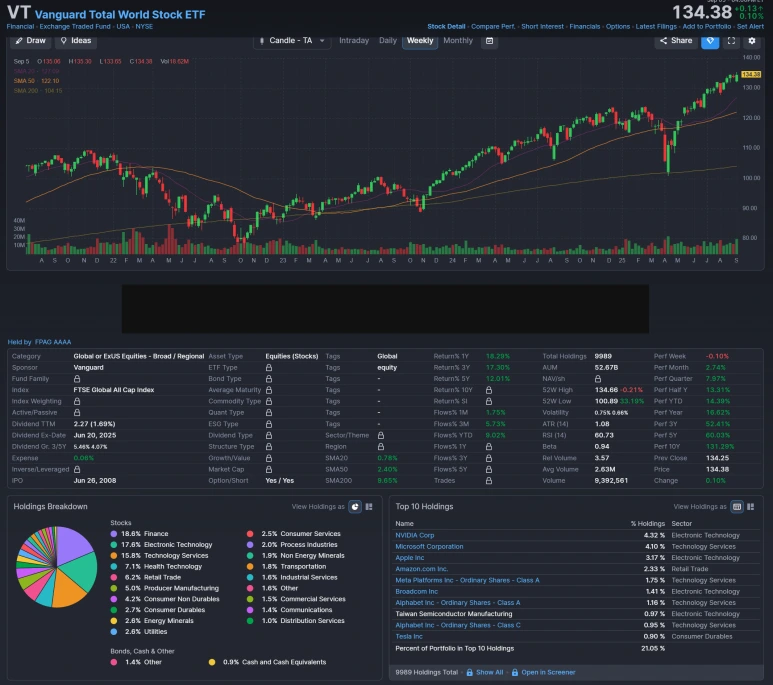Image resolution: width=773 pixels, height=685 pixels.
Task: Show Top 10 Holdings as treemap
Action: click(750, 507)
